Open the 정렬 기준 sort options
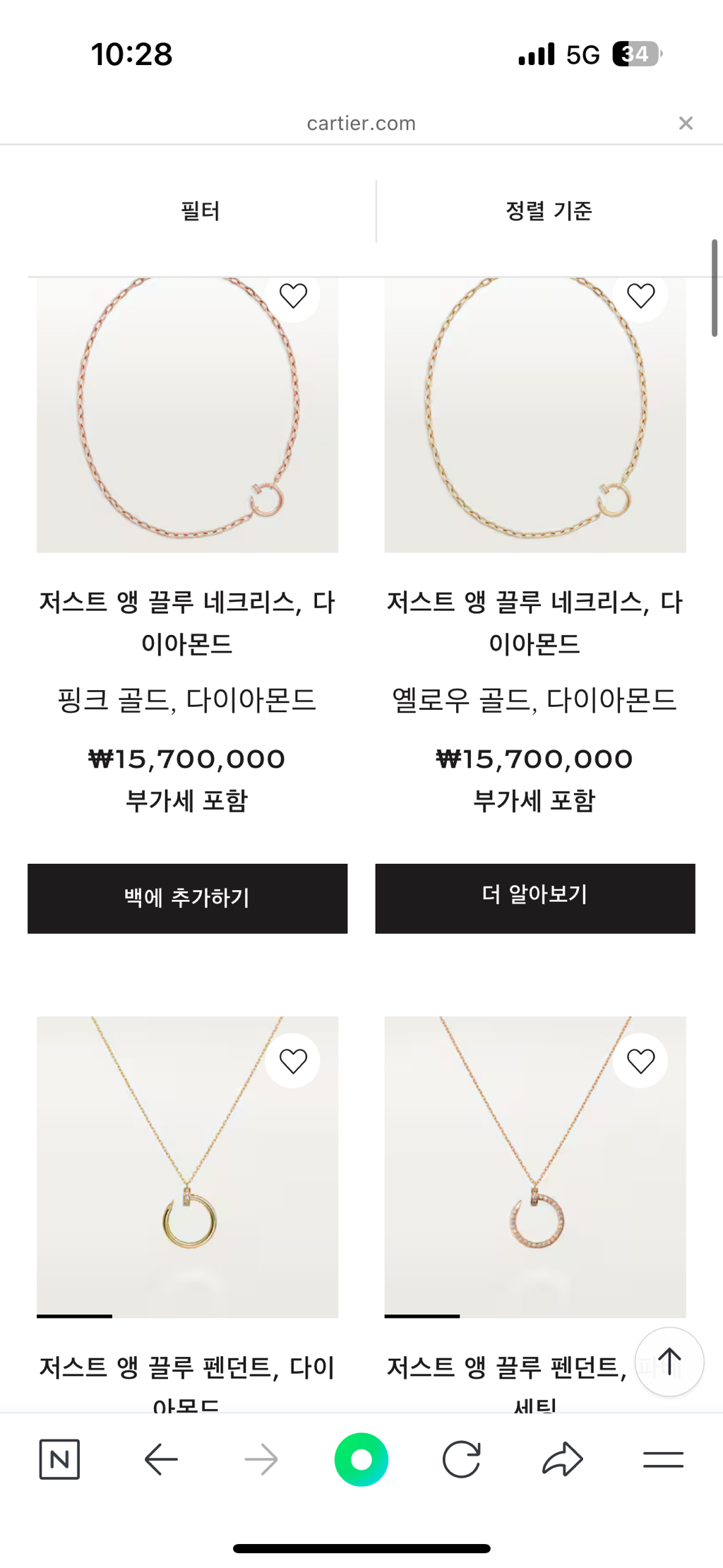The height and width of the screenshot is (1568, 723). click(549, 211)
